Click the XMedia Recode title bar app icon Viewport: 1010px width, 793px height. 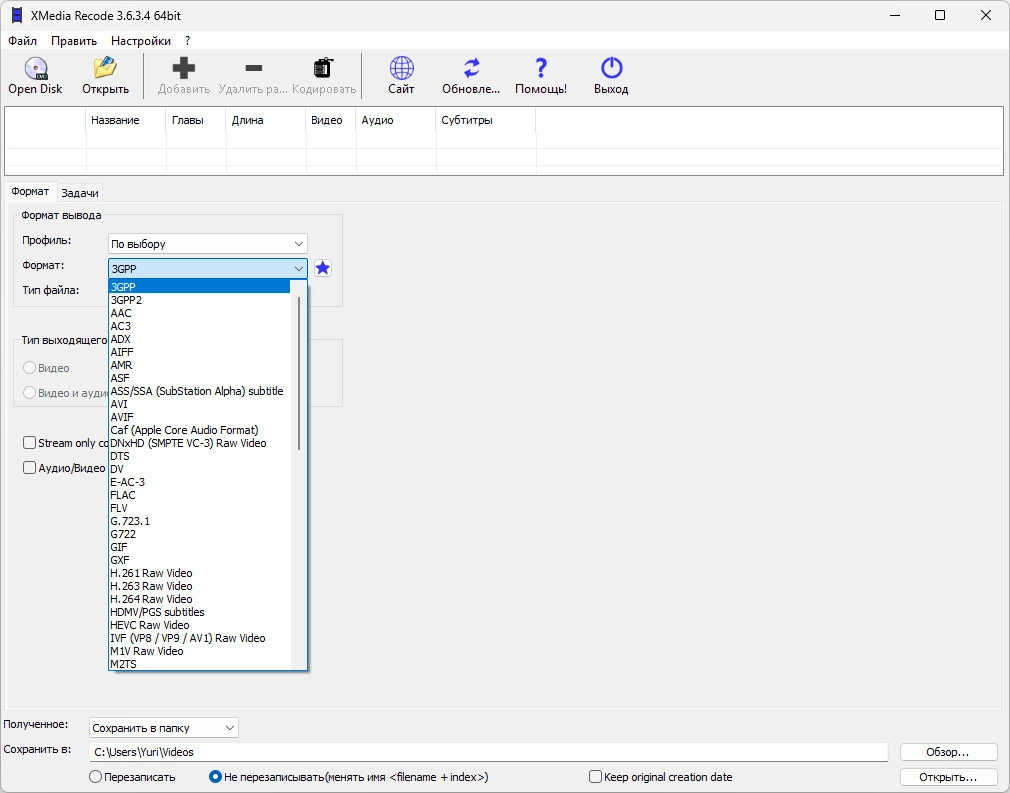click(17, 15)
